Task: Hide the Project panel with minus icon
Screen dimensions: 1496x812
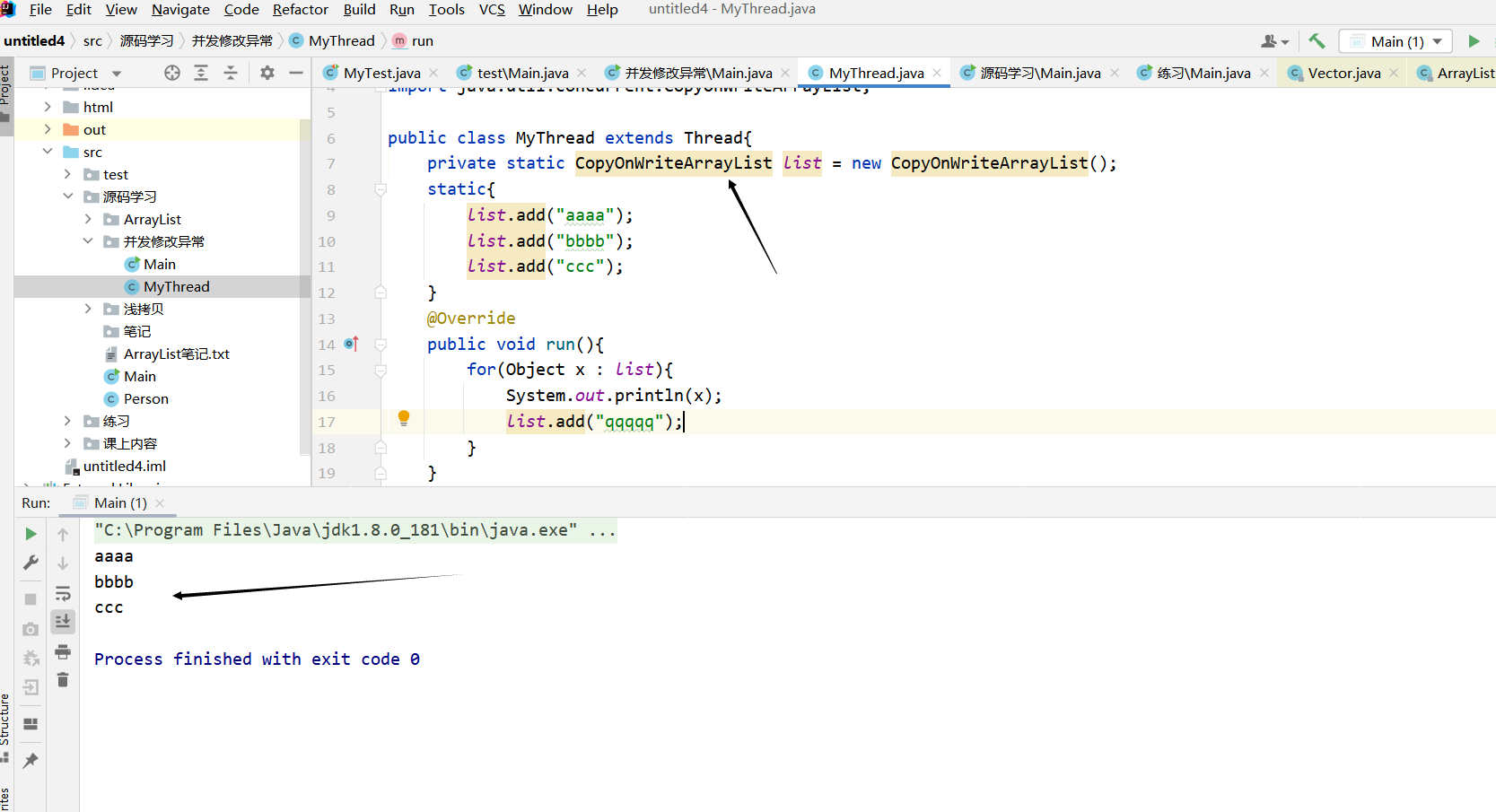Action: [296, 73]
